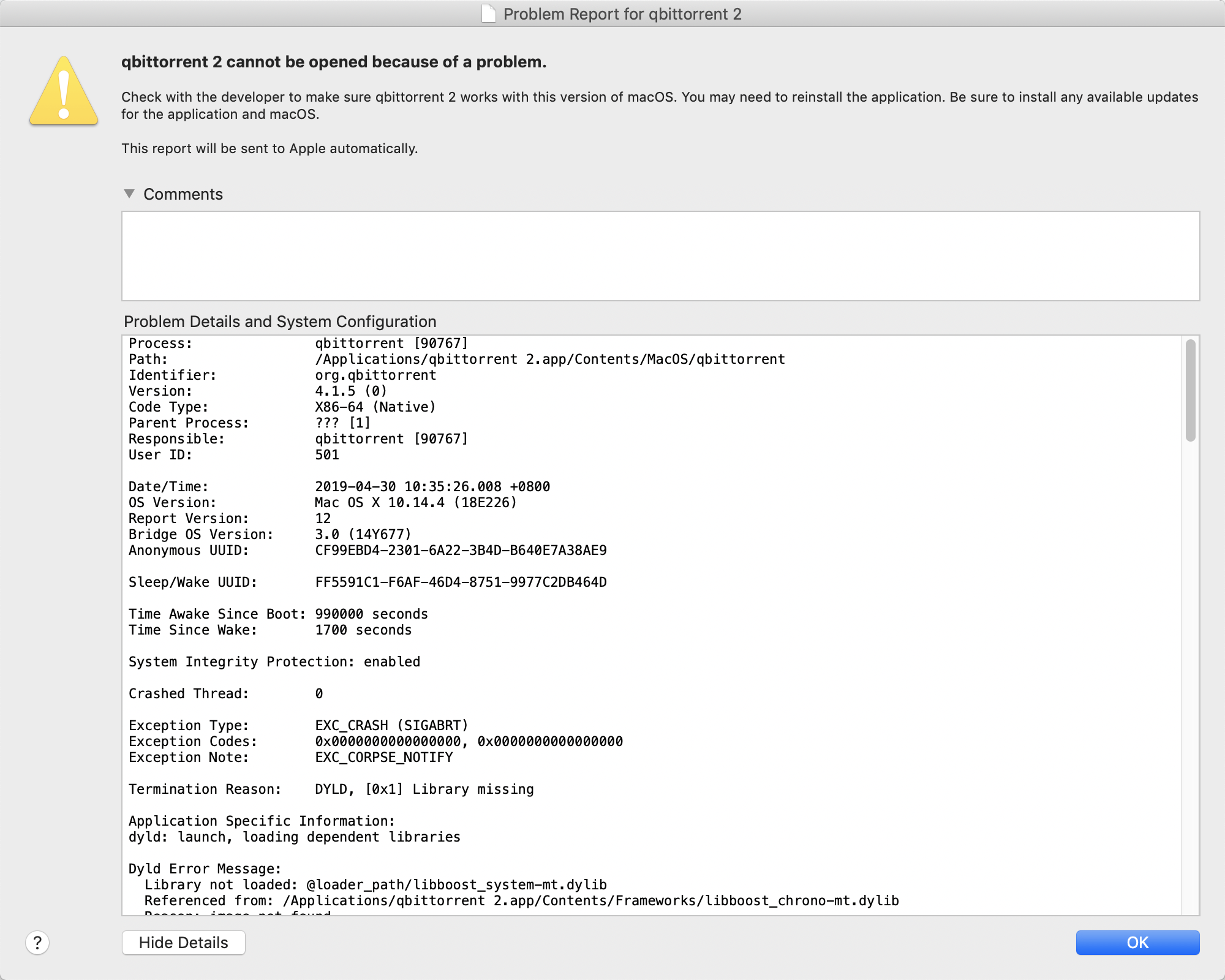Click the Crashed Thread value 0
Viewport: 1225px width, 980px height.
(319, 693)
